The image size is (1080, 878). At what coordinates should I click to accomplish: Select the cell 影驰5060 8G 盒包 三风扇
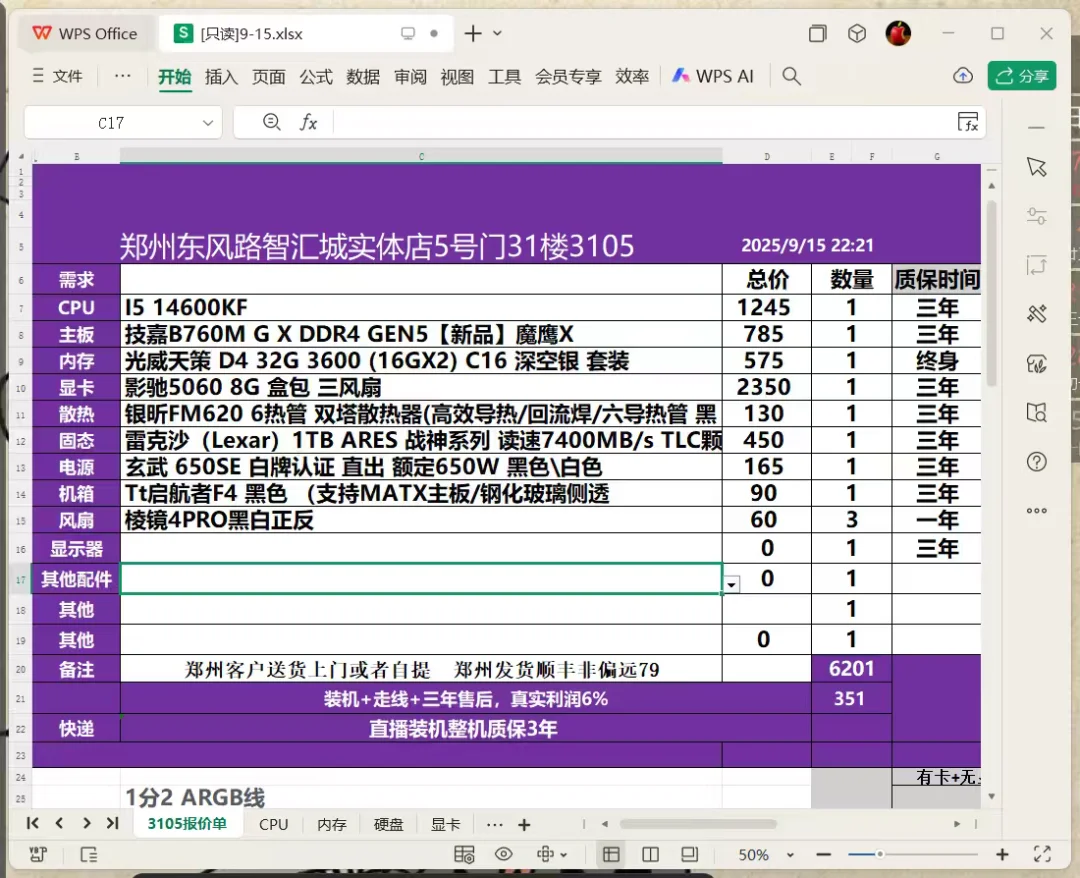[x=421, y=387]
